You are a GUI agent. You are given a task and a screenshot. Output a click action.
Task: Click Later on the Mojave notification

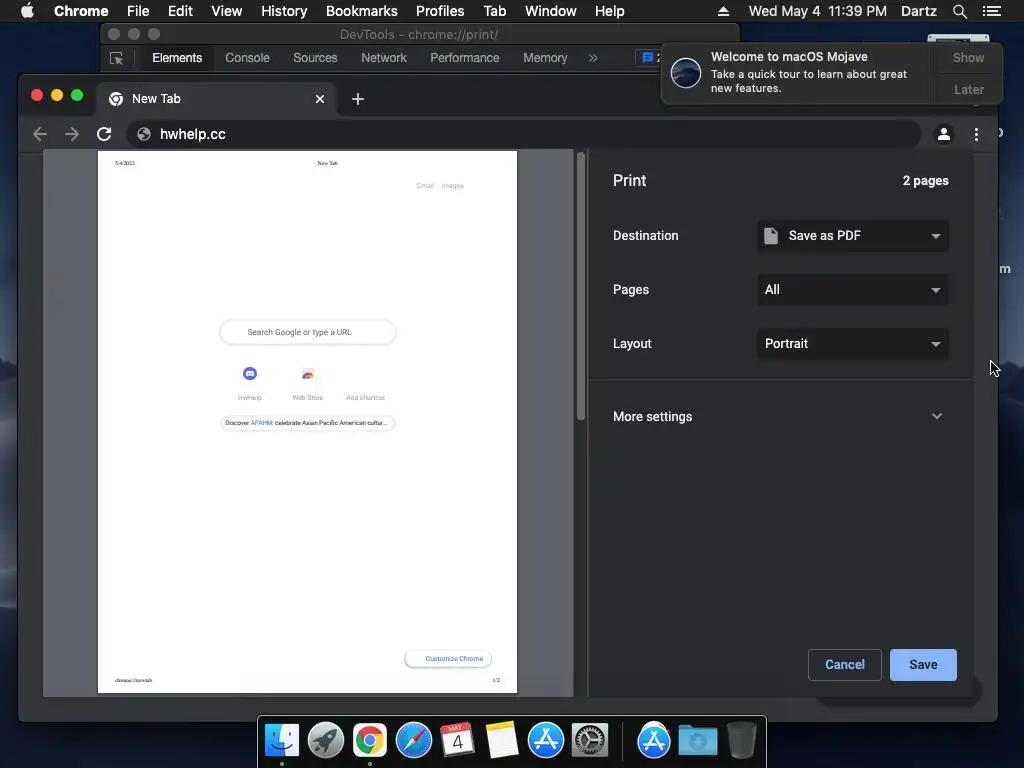pos(968,89)
